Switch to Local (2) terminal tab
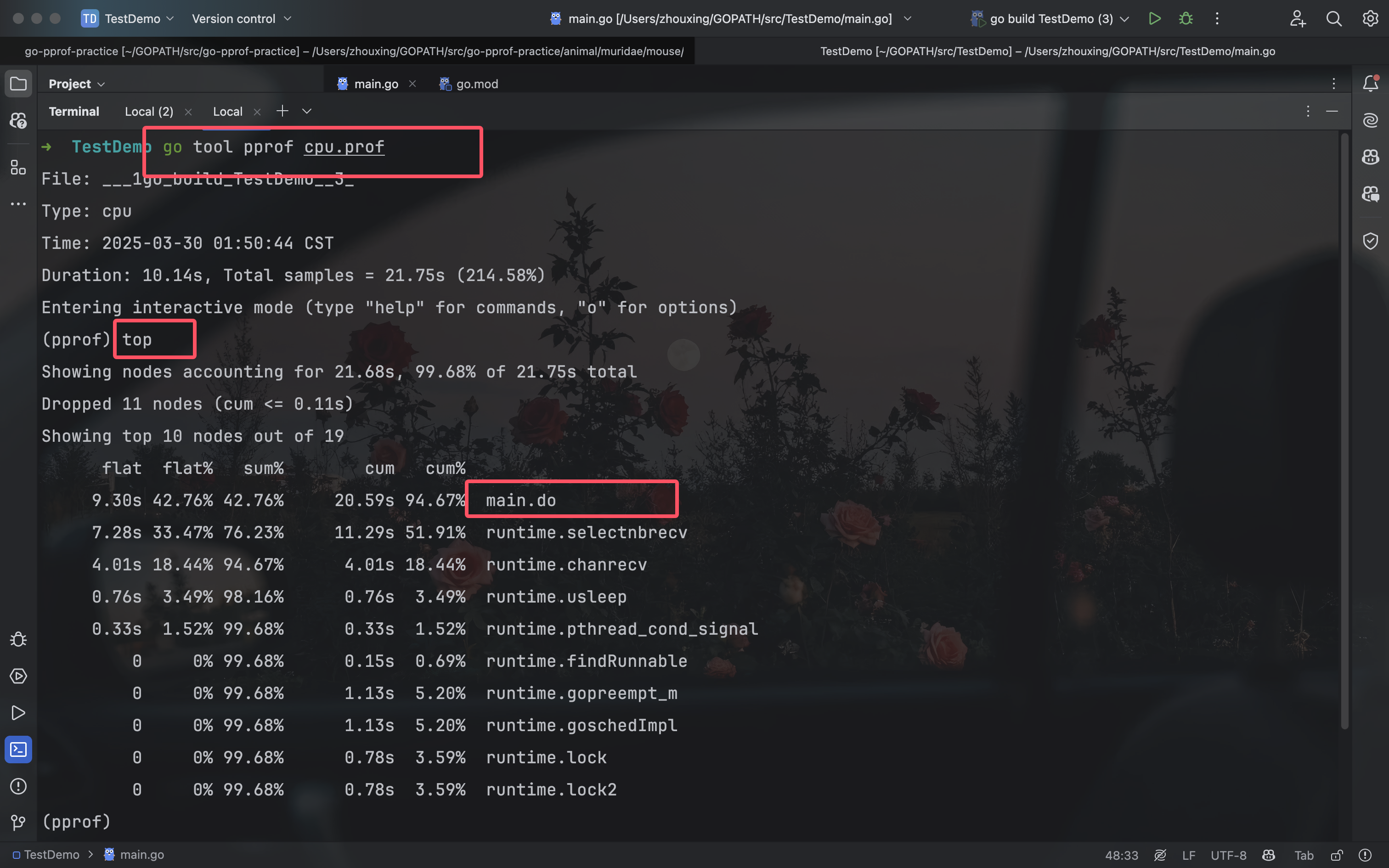The height and width of the screenshot is (868, 1389). (149, 111)
